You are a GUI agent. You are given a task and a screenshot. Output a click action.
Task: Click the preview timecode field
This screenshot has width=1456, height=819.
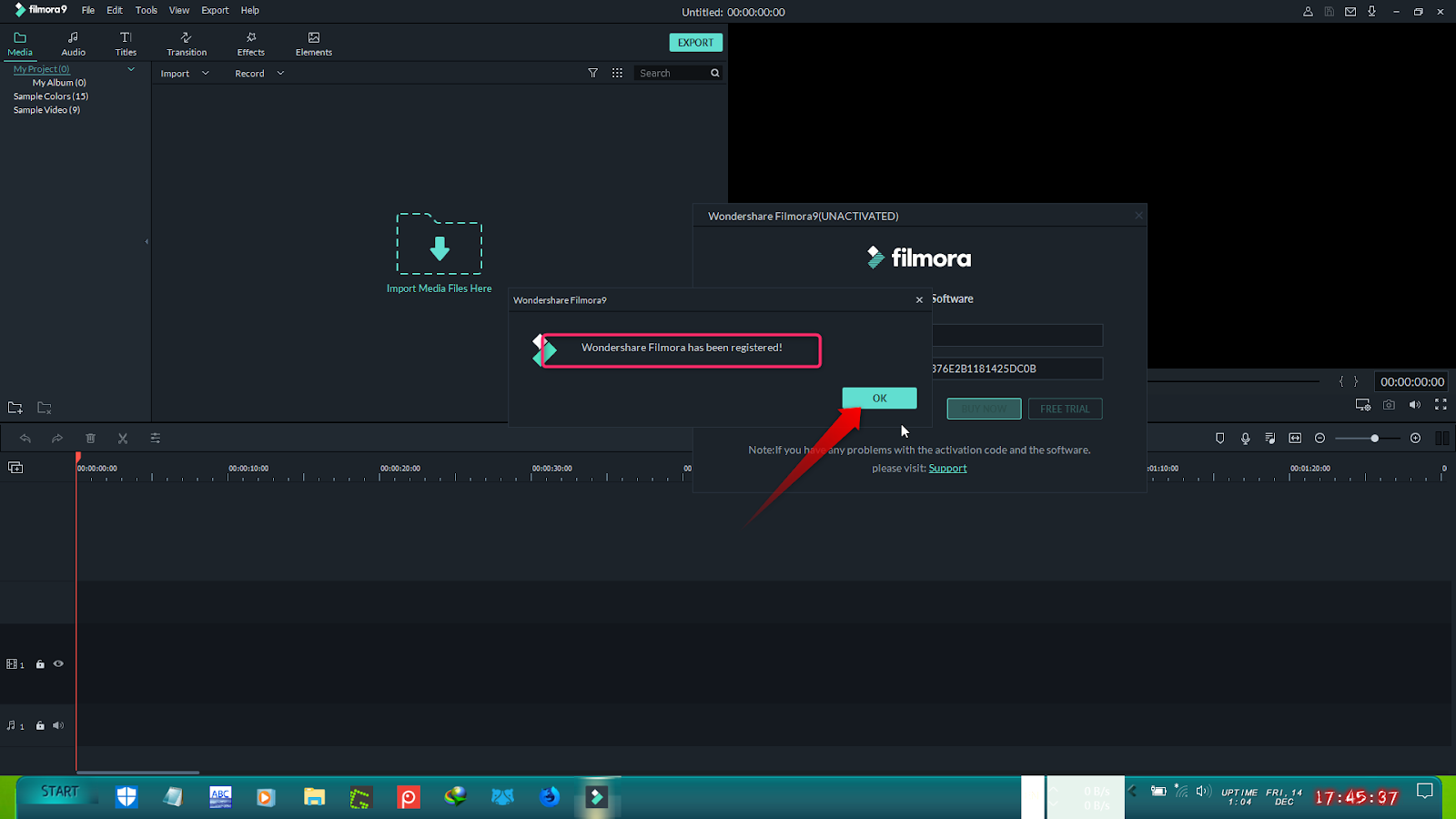coord(1411,382)
